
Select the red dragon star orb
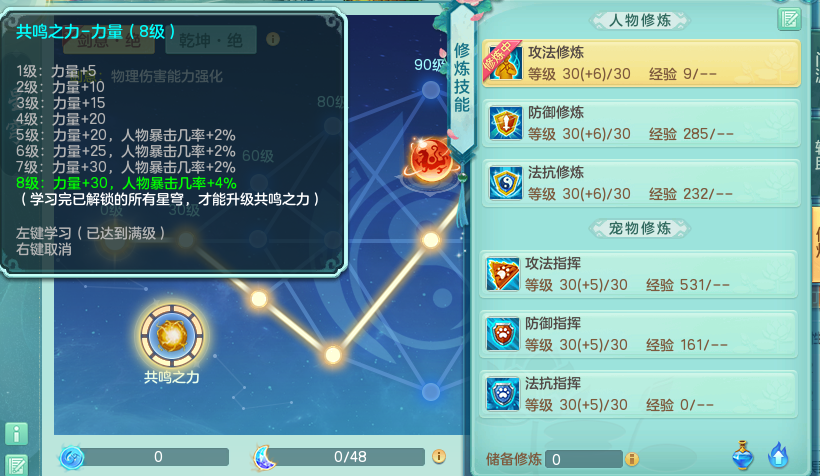click(x=431, y=159)
